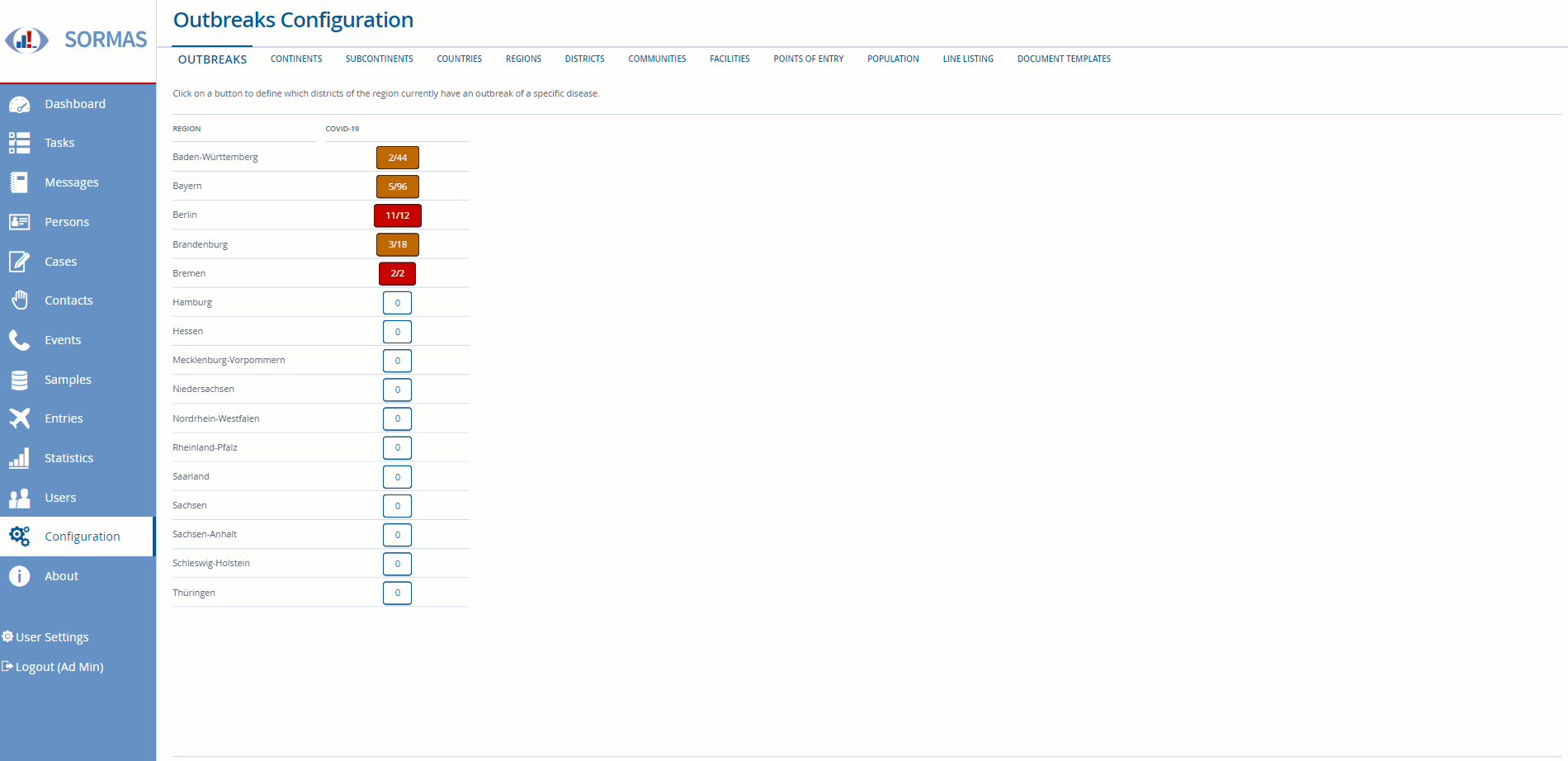Click Berlin 11/12 outbreak button
1568x761 pixels.
398,215
